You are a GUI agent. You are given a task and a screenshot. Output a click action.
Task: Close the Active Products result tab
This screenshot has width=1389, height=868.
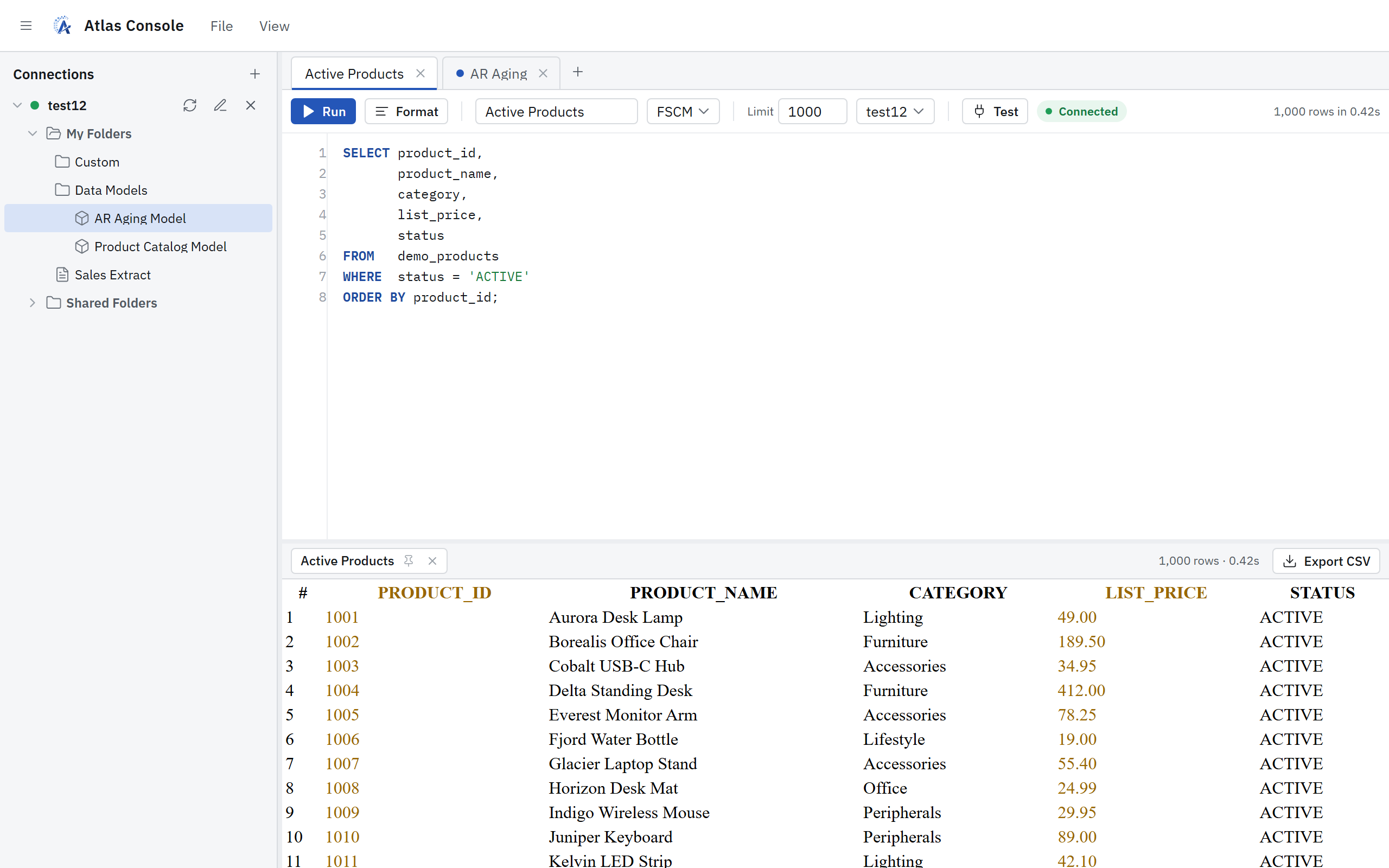click(433, 561)
